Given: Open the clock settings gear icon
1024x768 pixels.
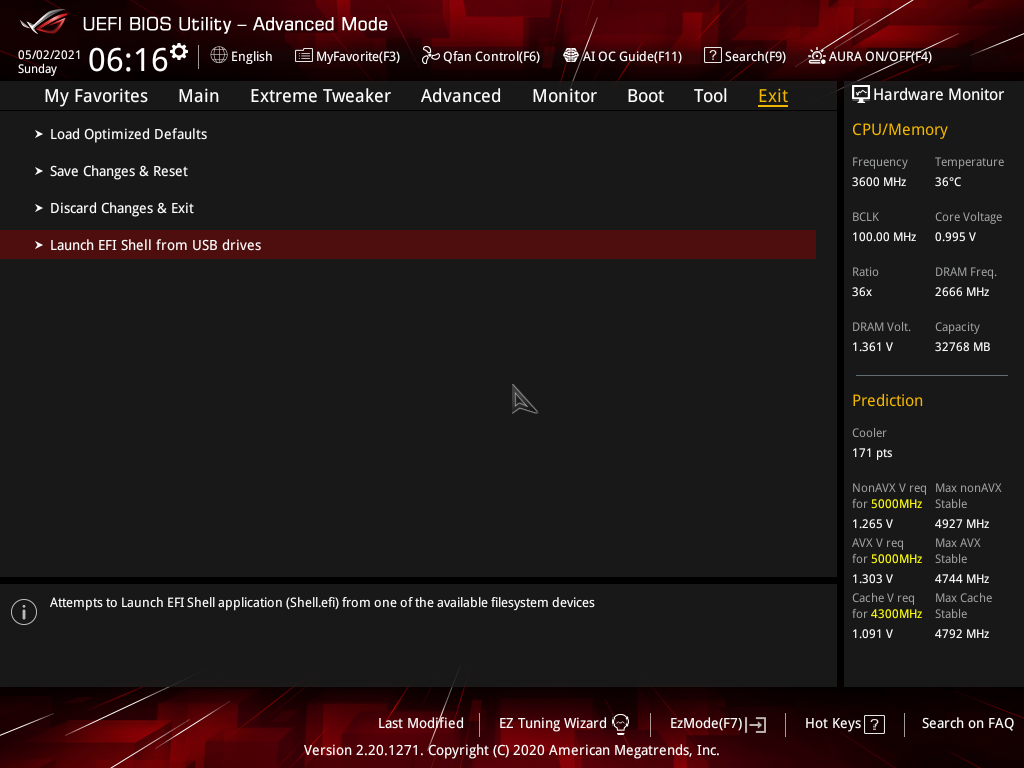Looking at the screenshot, I should (179, 51).
